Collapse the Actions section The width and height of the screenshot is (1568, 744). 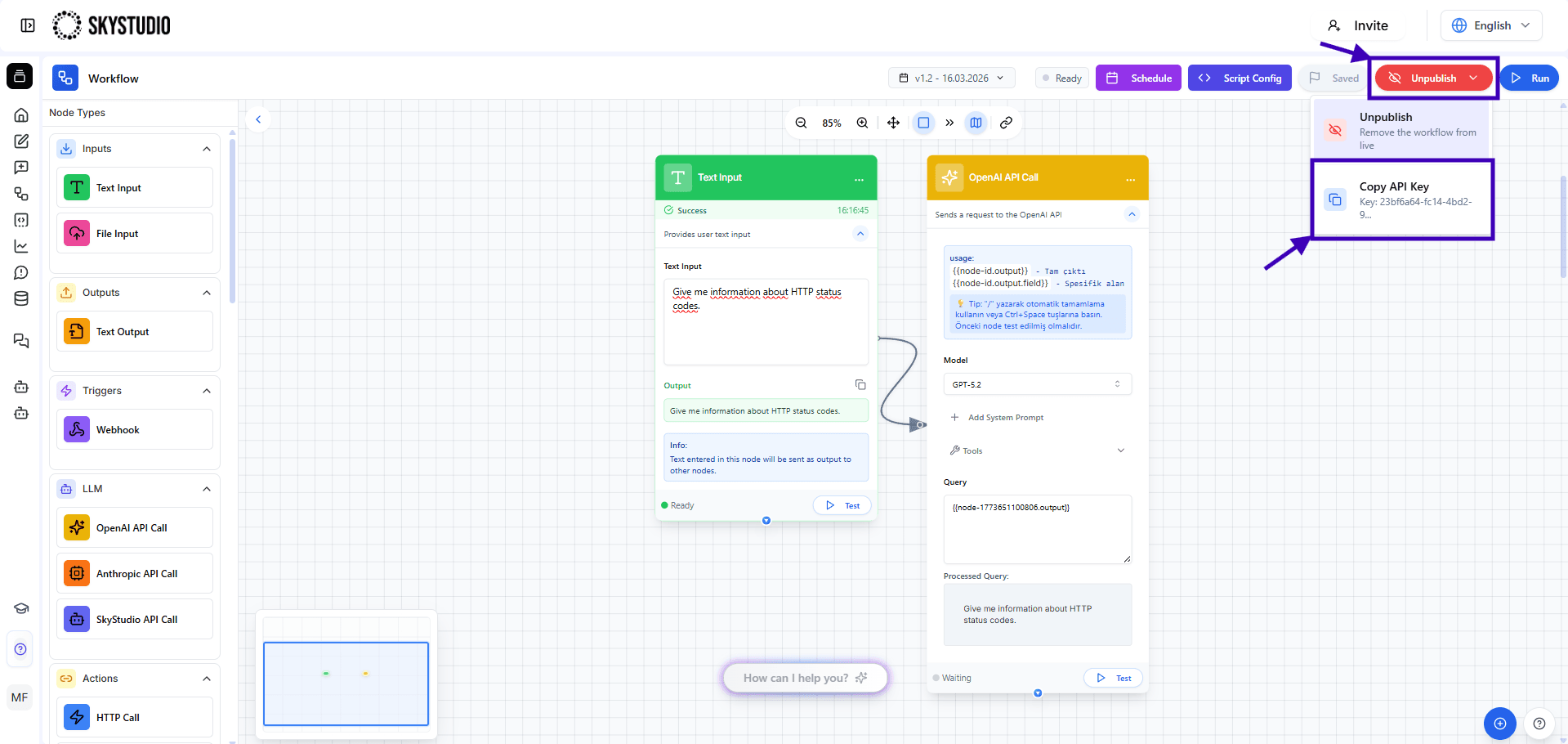coord(207,679)
